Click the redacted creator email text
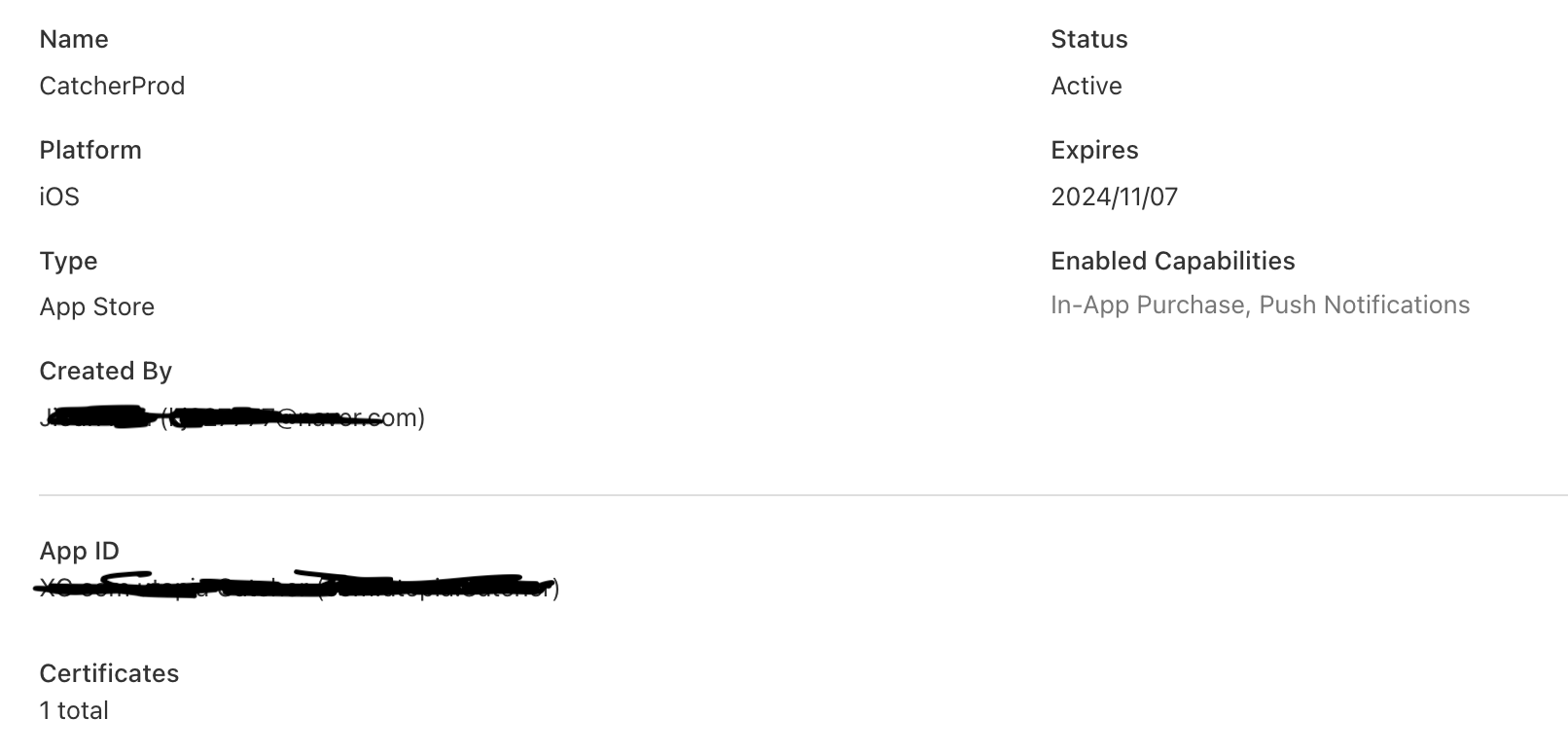Viewport: 1568px width, 755px height. [232, 417]
